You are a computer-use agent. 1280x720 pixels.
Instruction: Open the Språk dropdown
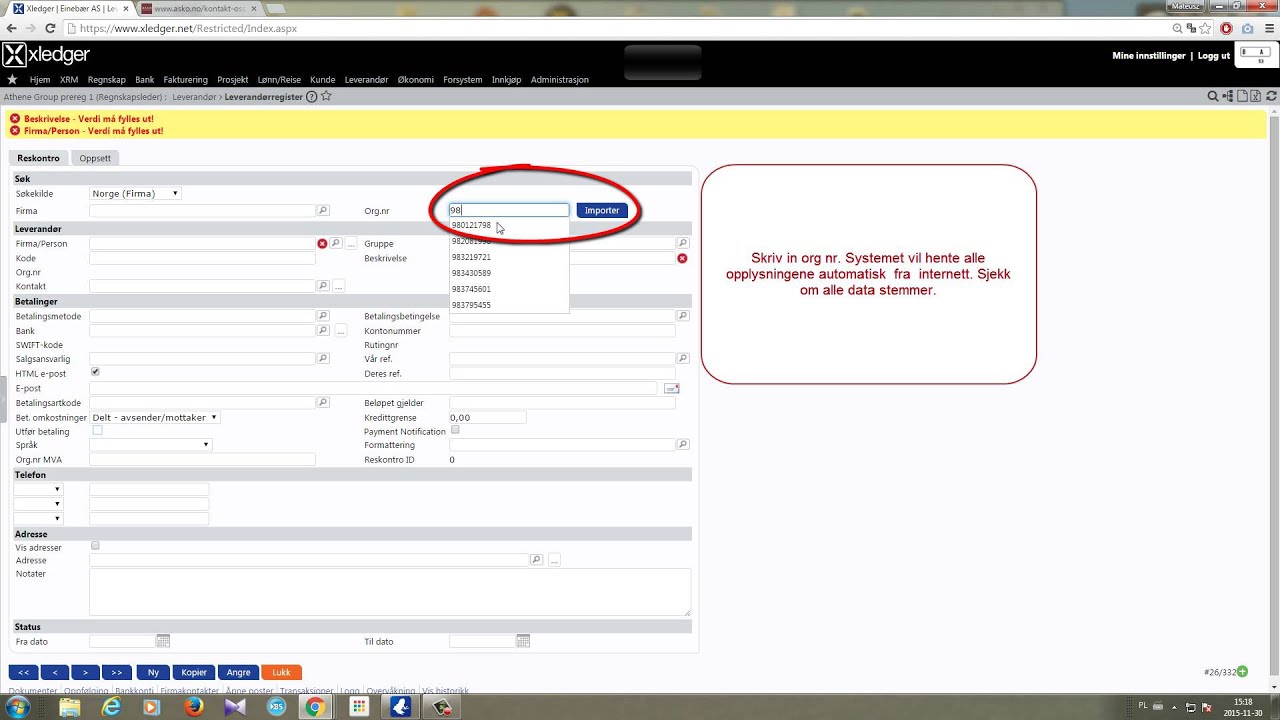tap(151, 445)
